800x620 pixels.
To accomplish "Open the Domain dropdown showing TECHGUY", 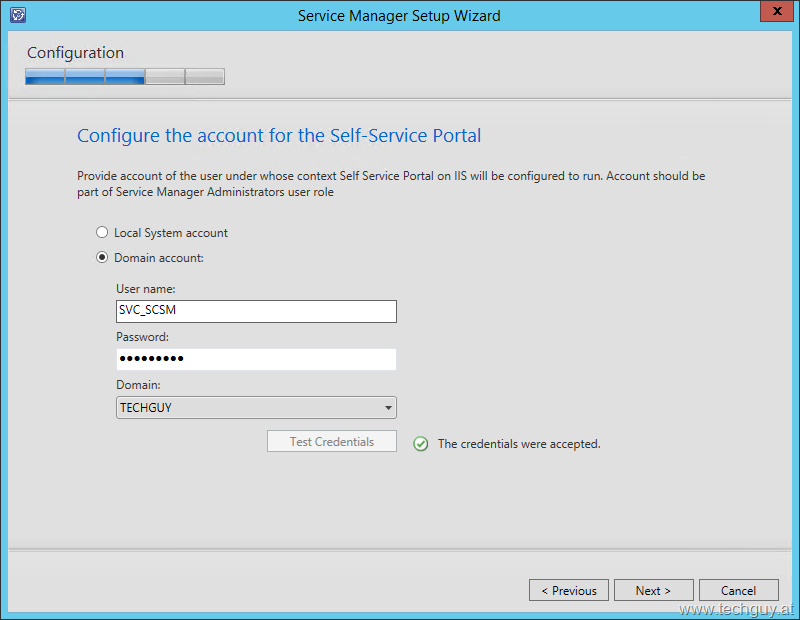I will pos(256,408).
